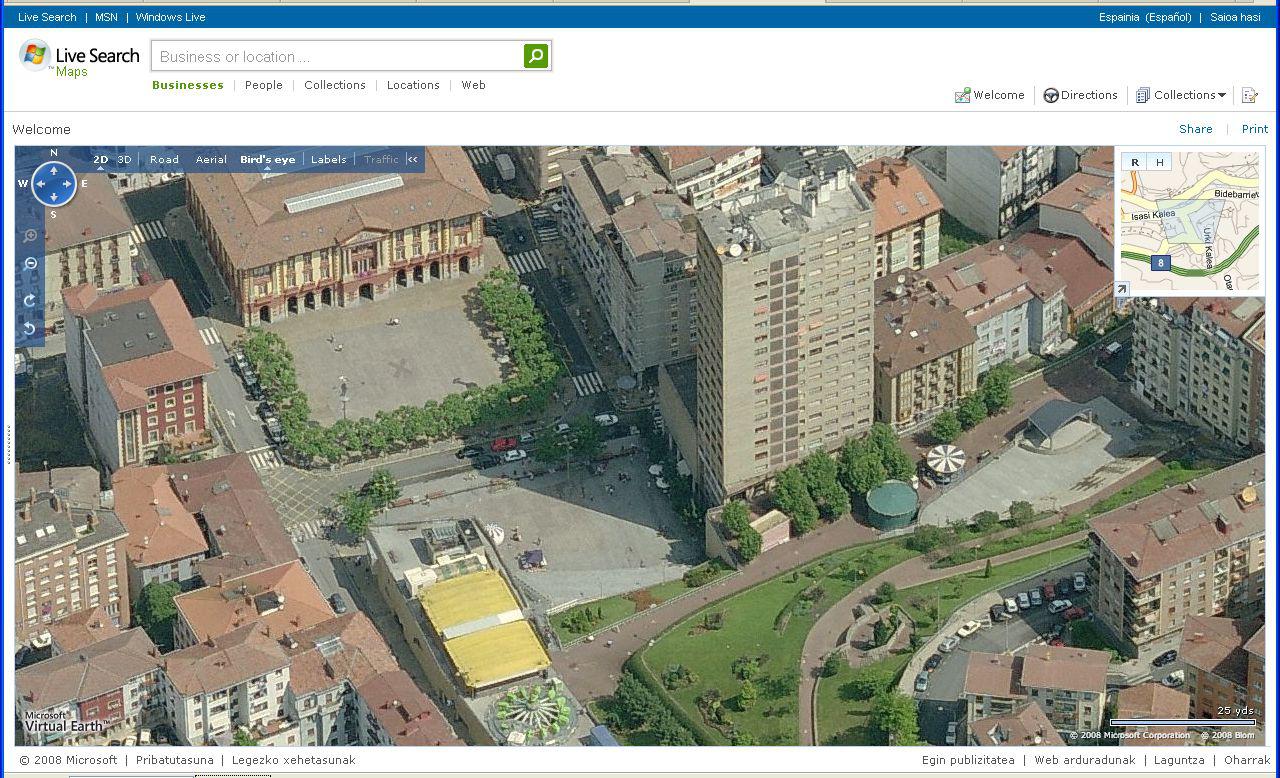Choose the Web search category

[473, 85]
